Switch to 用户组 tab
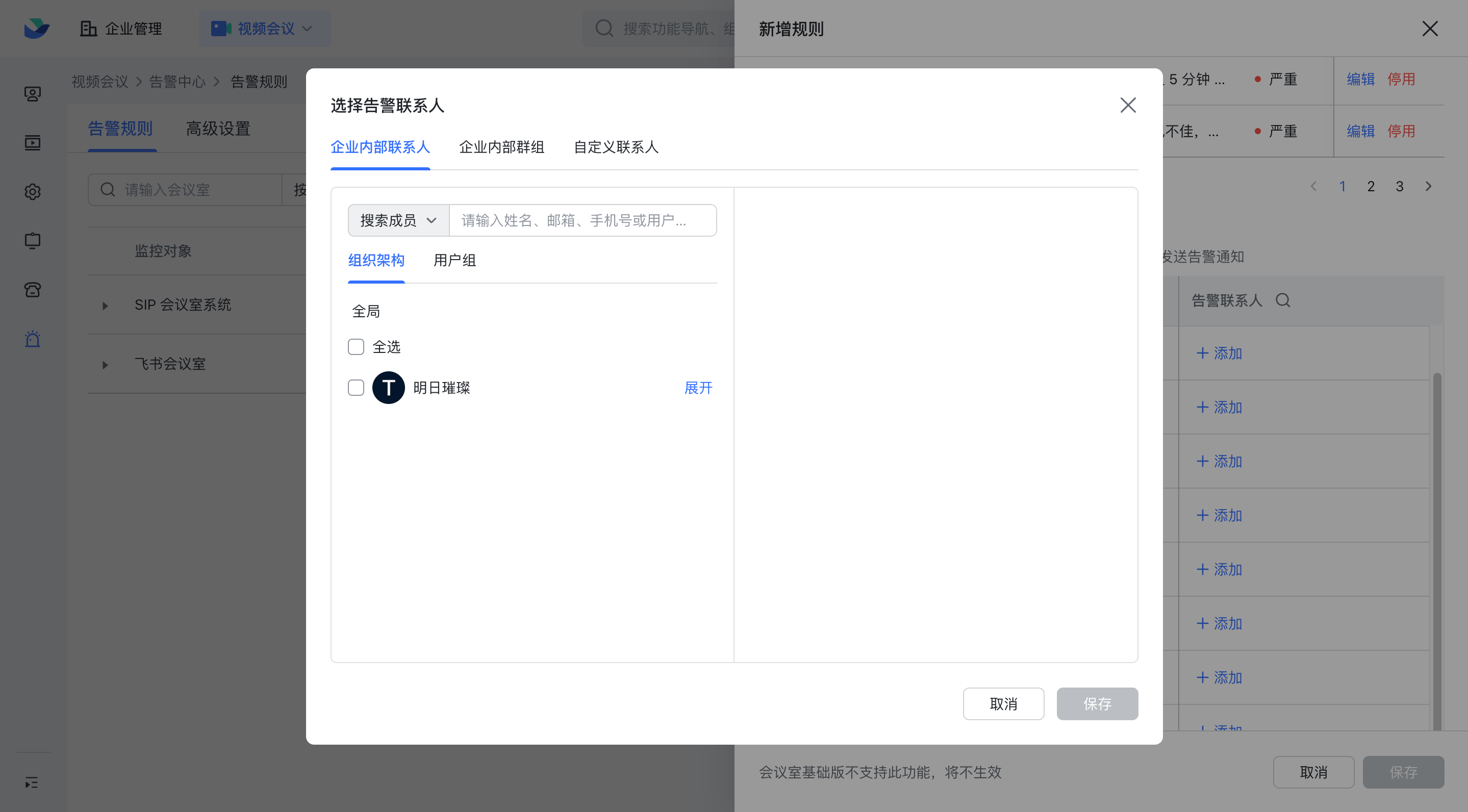This screenshot has width=1468, height=812. pyautogui.click(x=454, y=261)
